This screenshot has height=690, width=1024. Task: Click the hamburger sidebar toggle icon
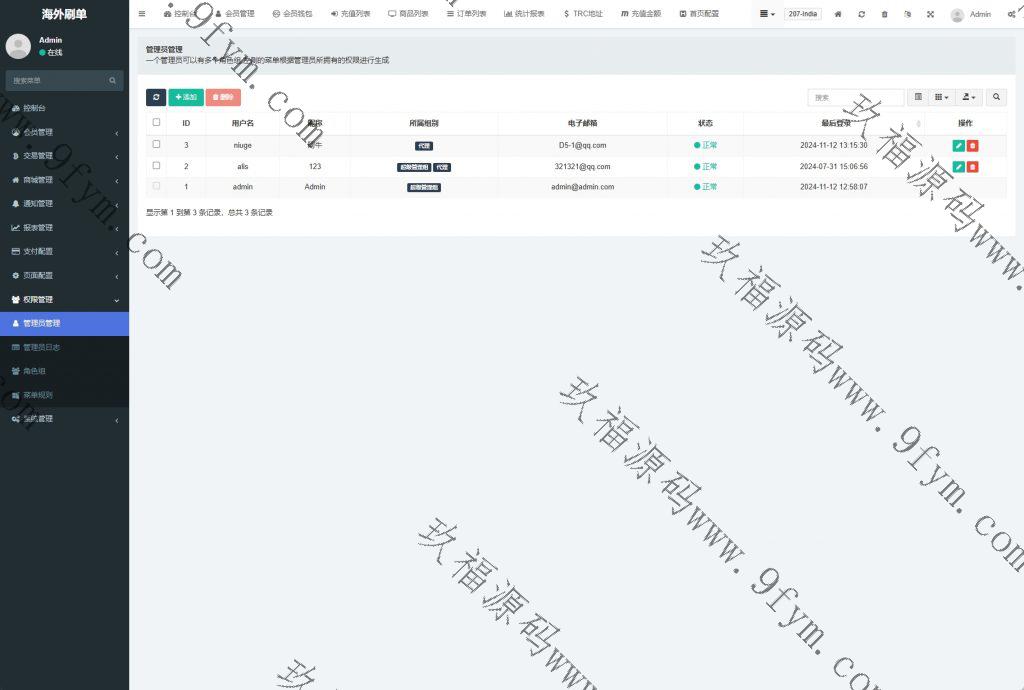point(142,14)
